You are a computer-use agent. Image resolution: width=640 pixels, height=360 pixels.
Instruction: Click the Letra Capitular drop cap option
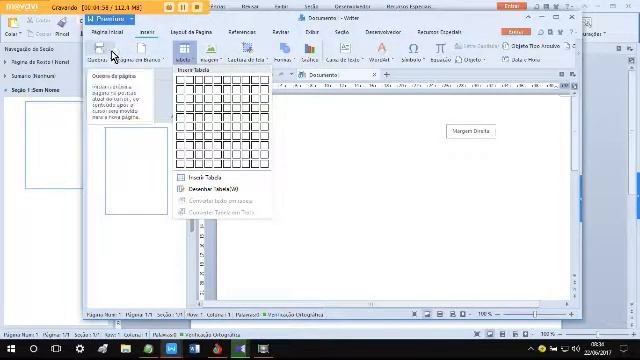pos(476,46)
